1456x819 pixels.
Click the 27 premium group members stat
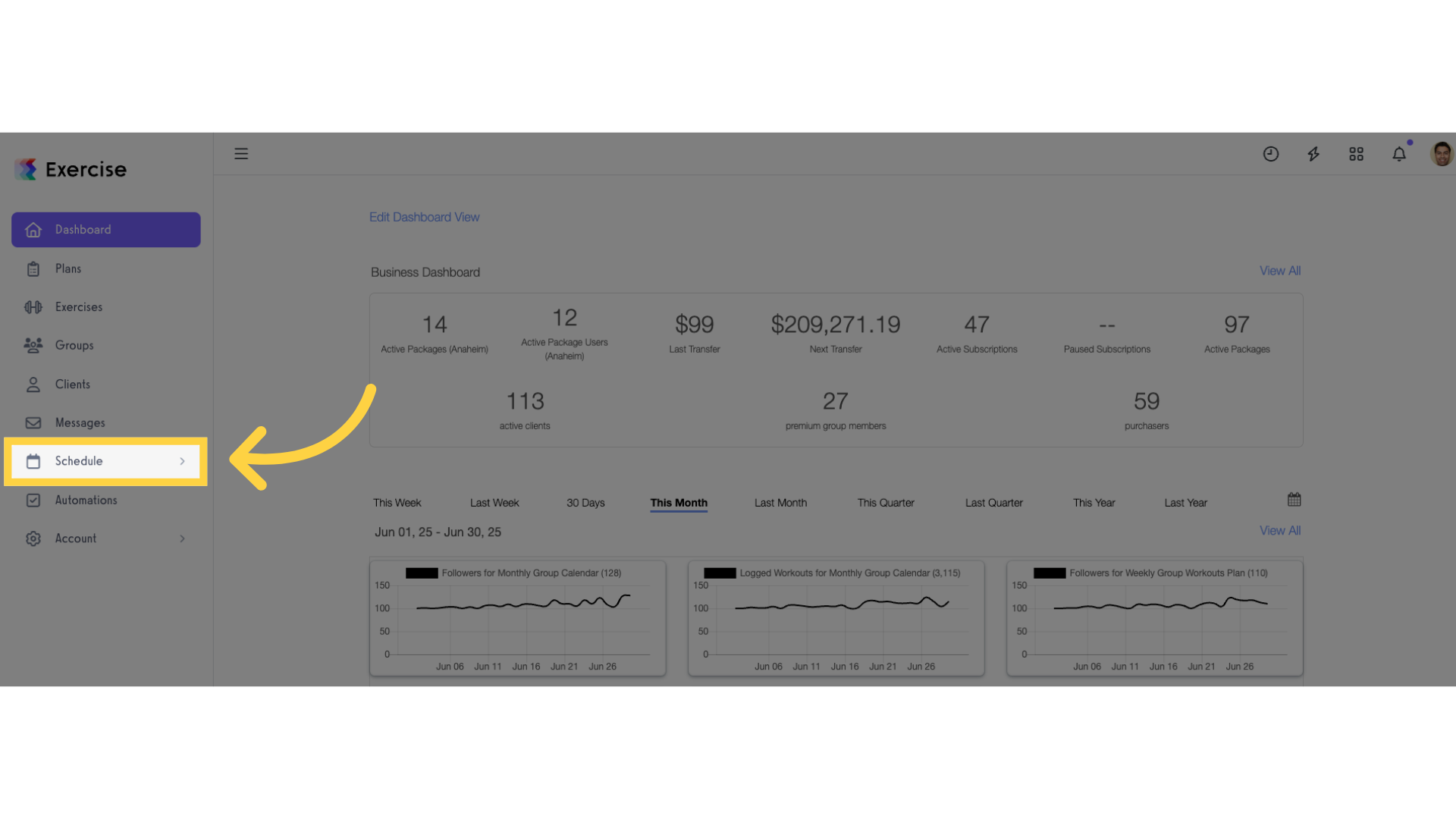(836, 410)
